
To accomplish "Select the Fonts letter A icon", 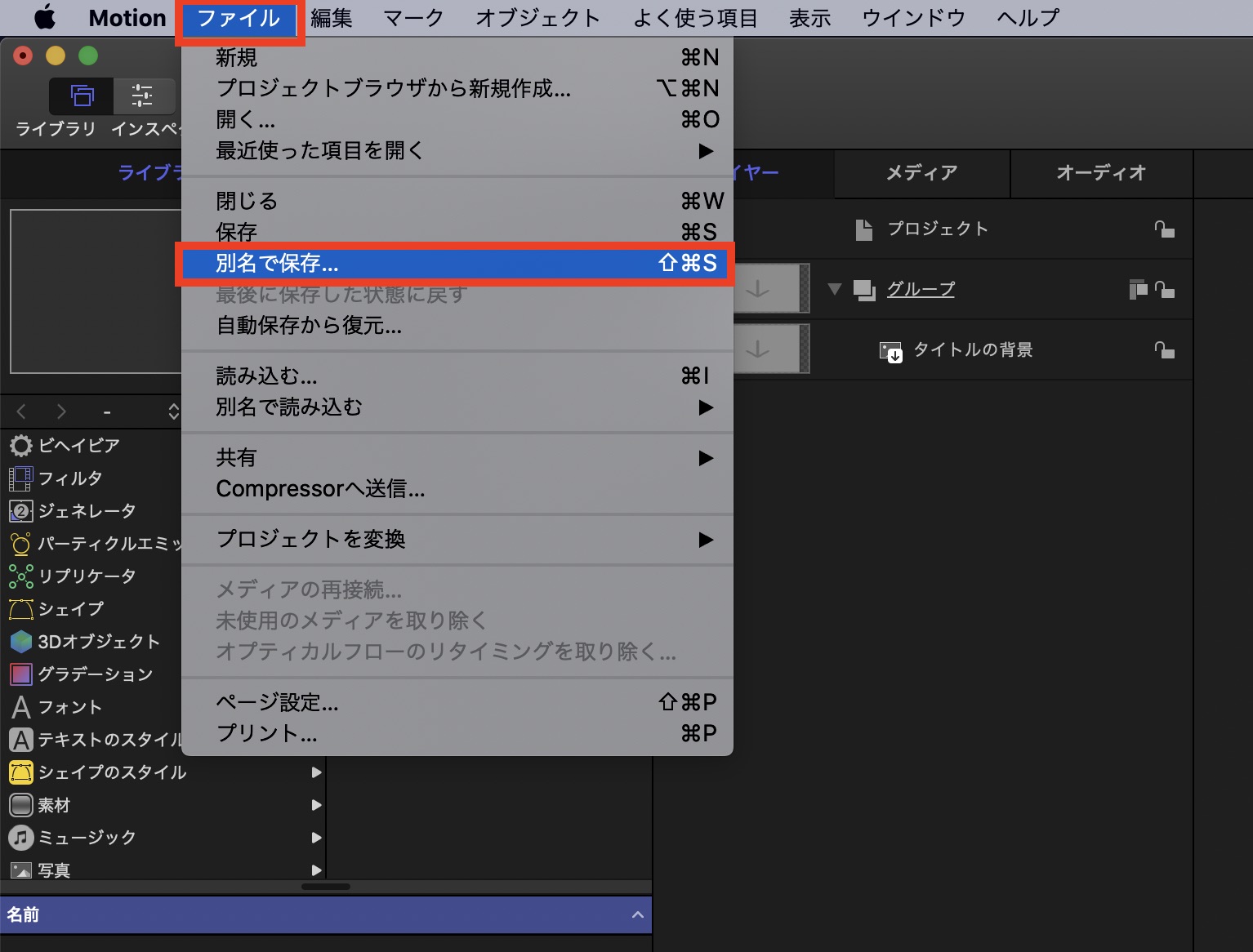I will pos(20,707).
